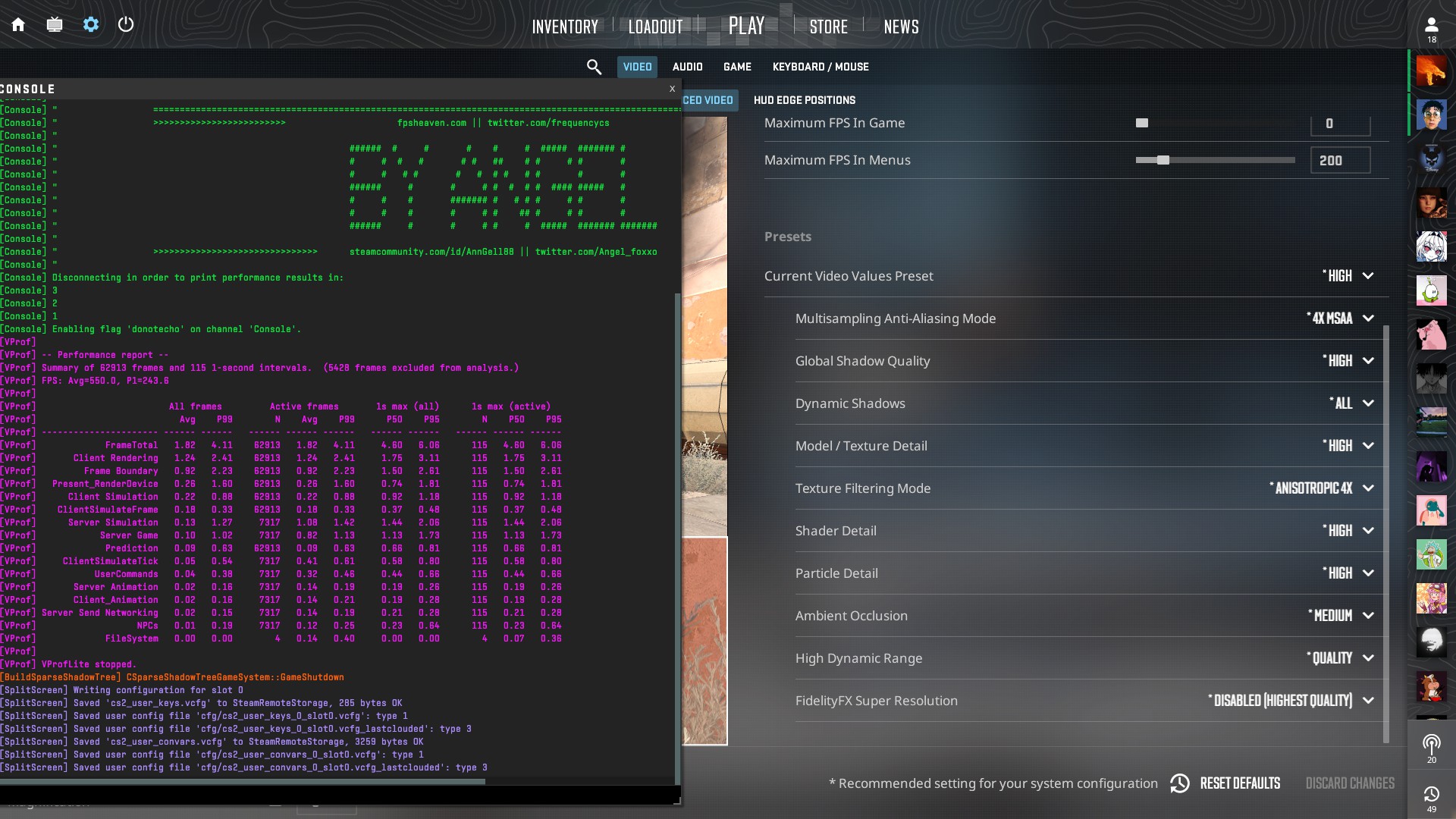Image resolution: width=1456 pixels, height=819 pixels.
Task: Click the settings search magnifier icon
Action: pyautogui.click(x=594, y=67)
